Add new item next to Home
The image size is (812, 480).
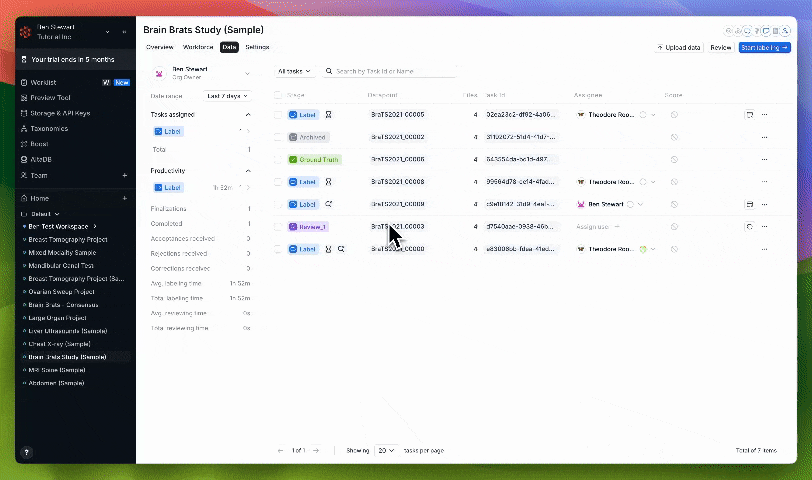point(125,198)
